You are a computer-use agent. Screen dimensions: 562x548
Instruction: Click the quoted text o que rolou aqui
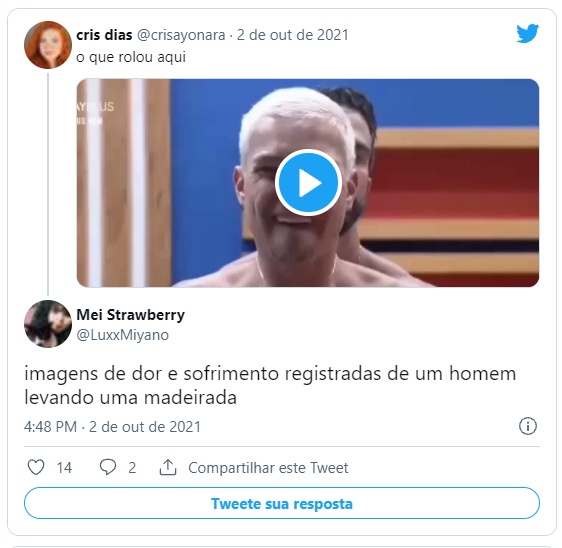[x=131, y=57]
